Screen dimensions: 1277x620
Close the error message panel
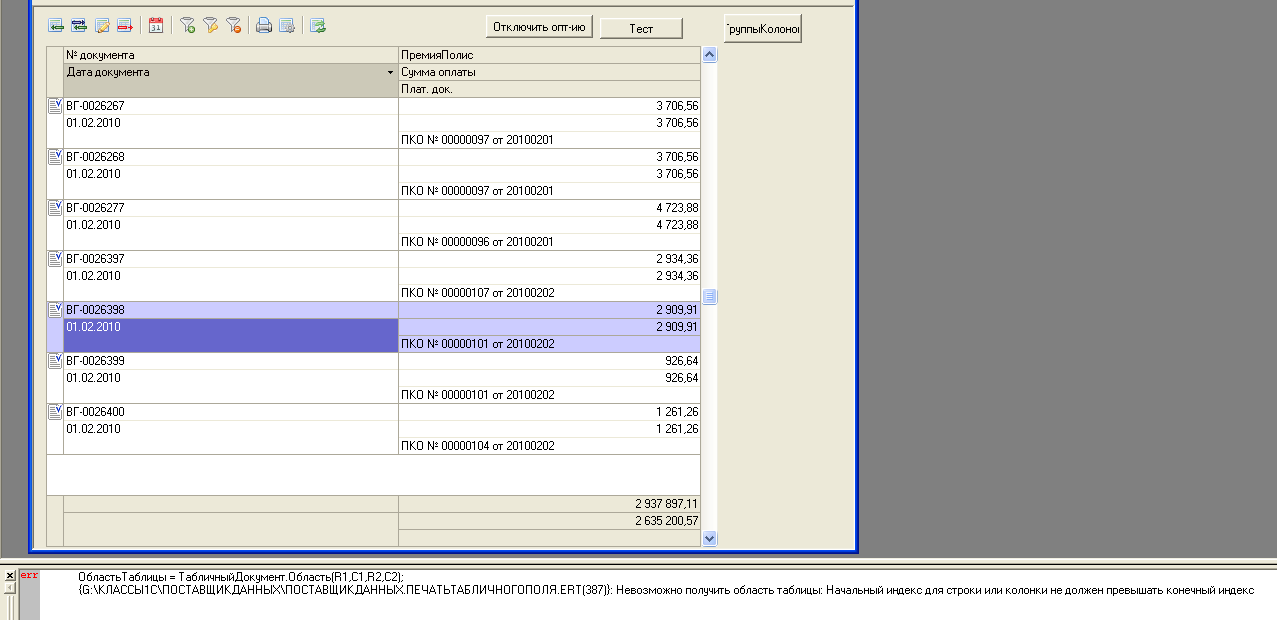8,575
